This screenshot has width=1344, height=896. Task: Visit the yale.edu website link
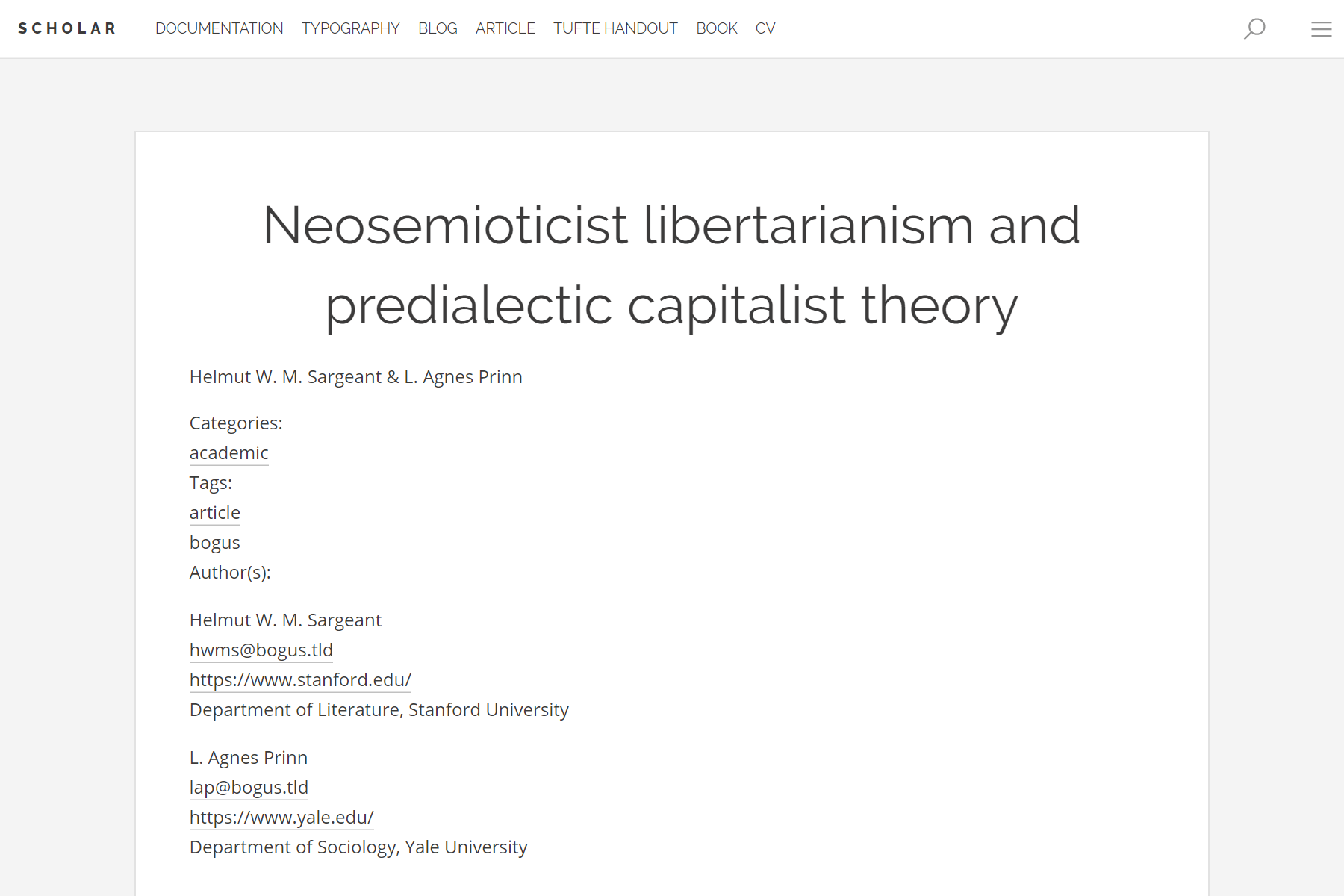[281, 818]
